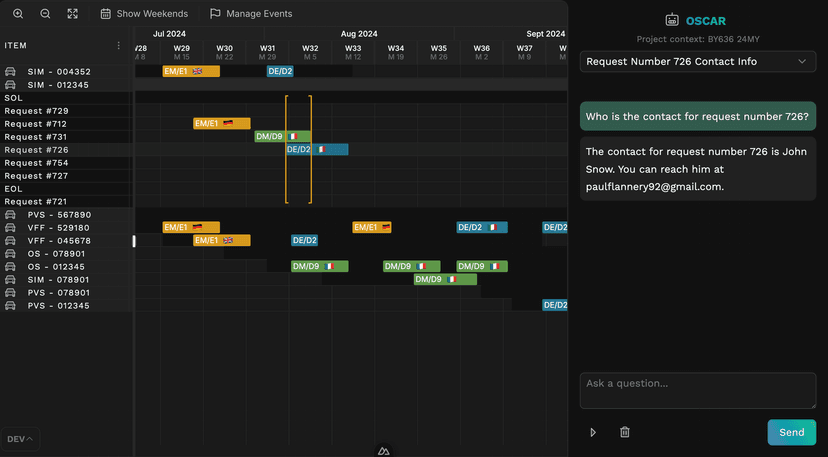Viewport: 828px width, 457px height.
Task: Select the EOL row
Action: [66, 189]
